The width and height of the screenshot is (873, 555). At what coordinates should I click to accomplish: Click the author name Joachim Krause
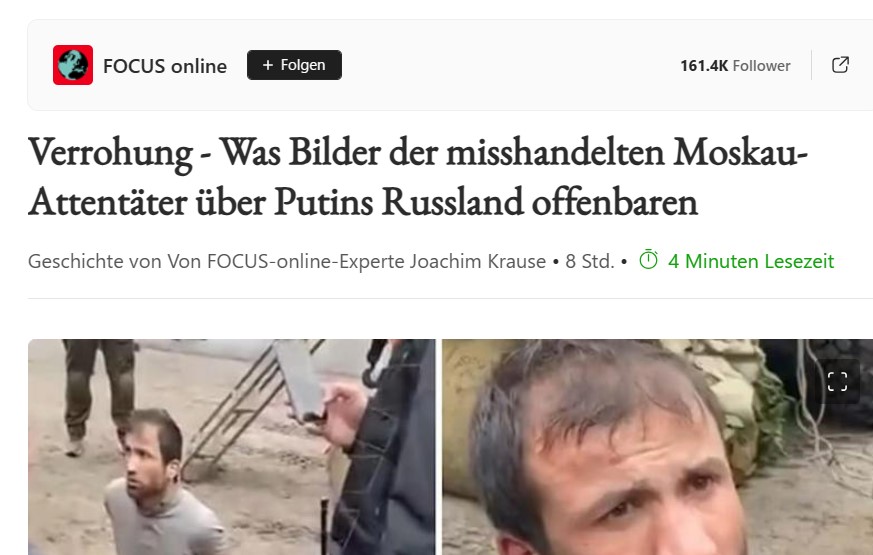[478, 261]
